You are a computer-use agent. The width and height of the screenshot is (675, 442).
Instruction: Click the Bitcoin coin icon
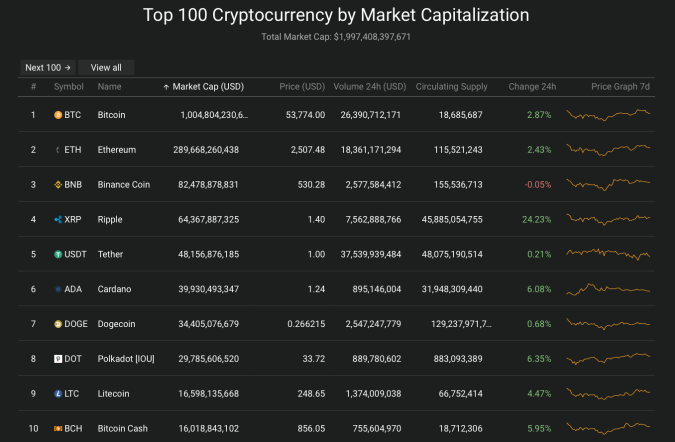[x=58, y=115]
